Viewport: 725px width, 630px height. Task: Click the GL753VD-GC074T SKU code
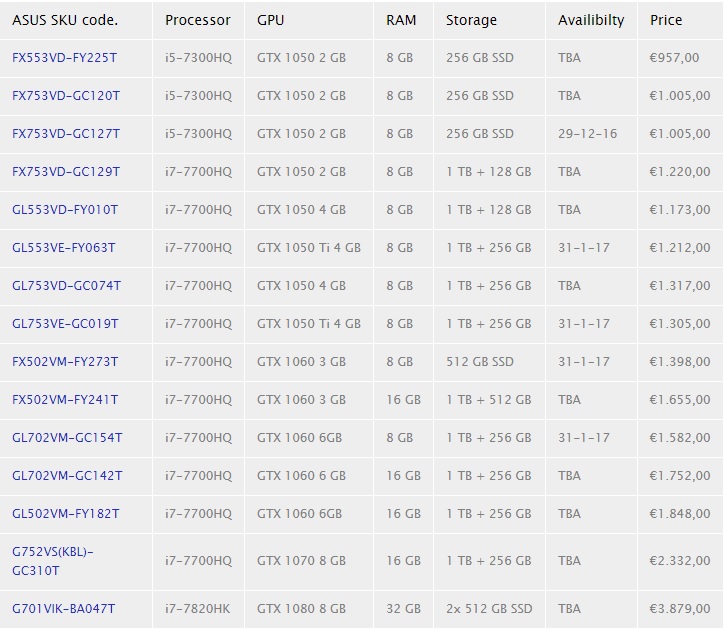click(66, 286)
